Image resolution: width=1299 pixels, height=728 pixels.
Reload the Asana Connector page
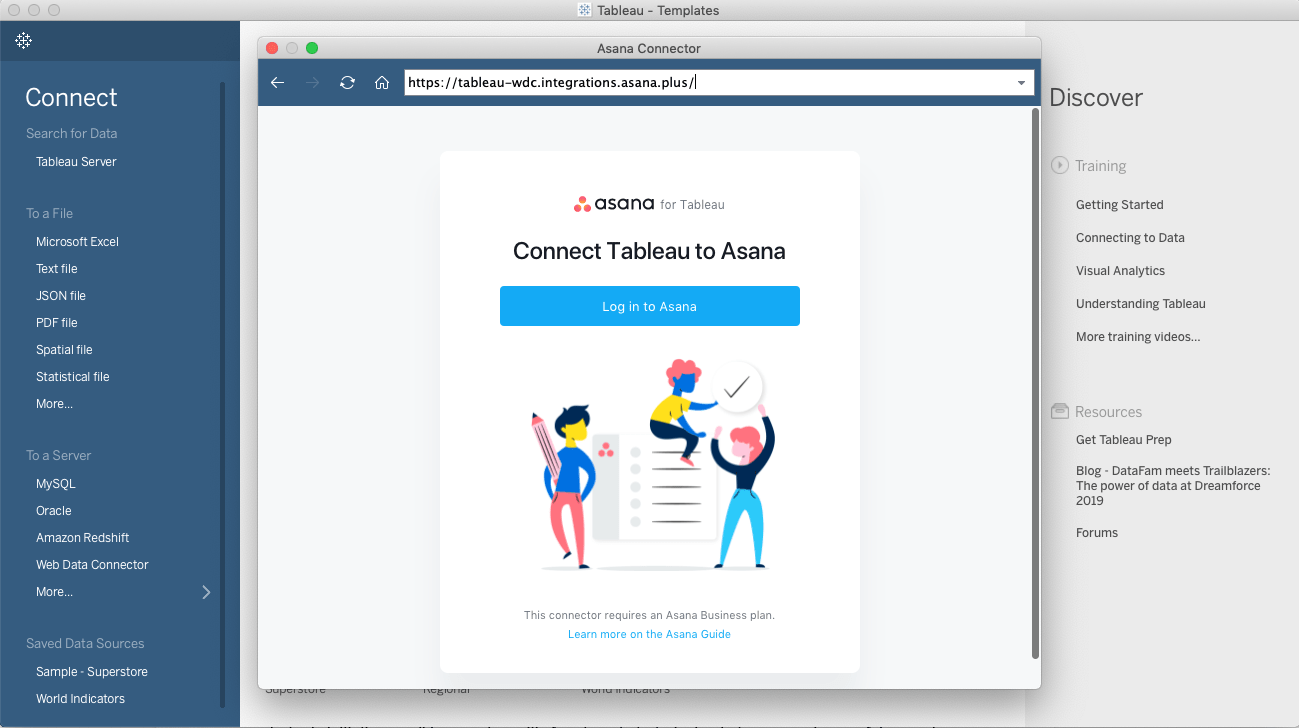[x=347, y=83]
